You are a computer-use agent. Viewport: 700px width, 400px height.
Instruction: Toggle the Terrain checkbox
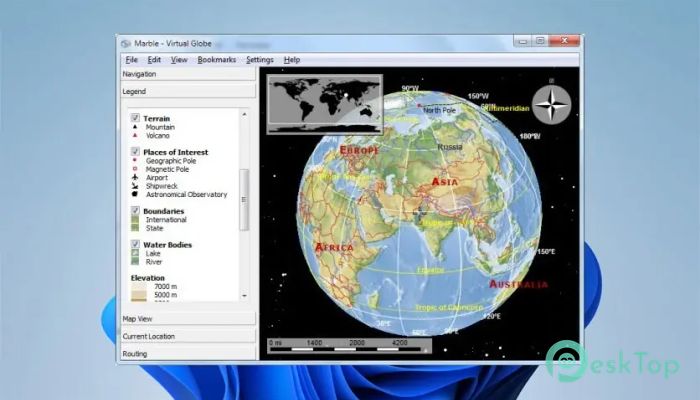(135, 118)
